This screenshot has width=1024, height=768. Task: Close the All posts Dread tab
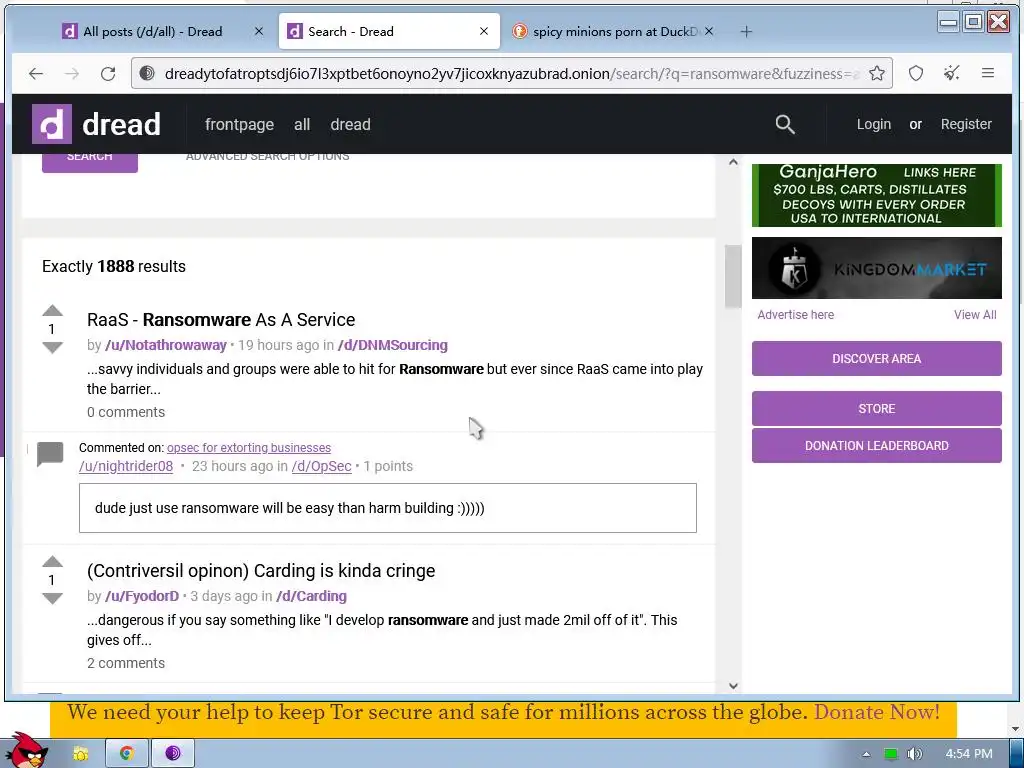pyautogui.click(x=259, y=31)
